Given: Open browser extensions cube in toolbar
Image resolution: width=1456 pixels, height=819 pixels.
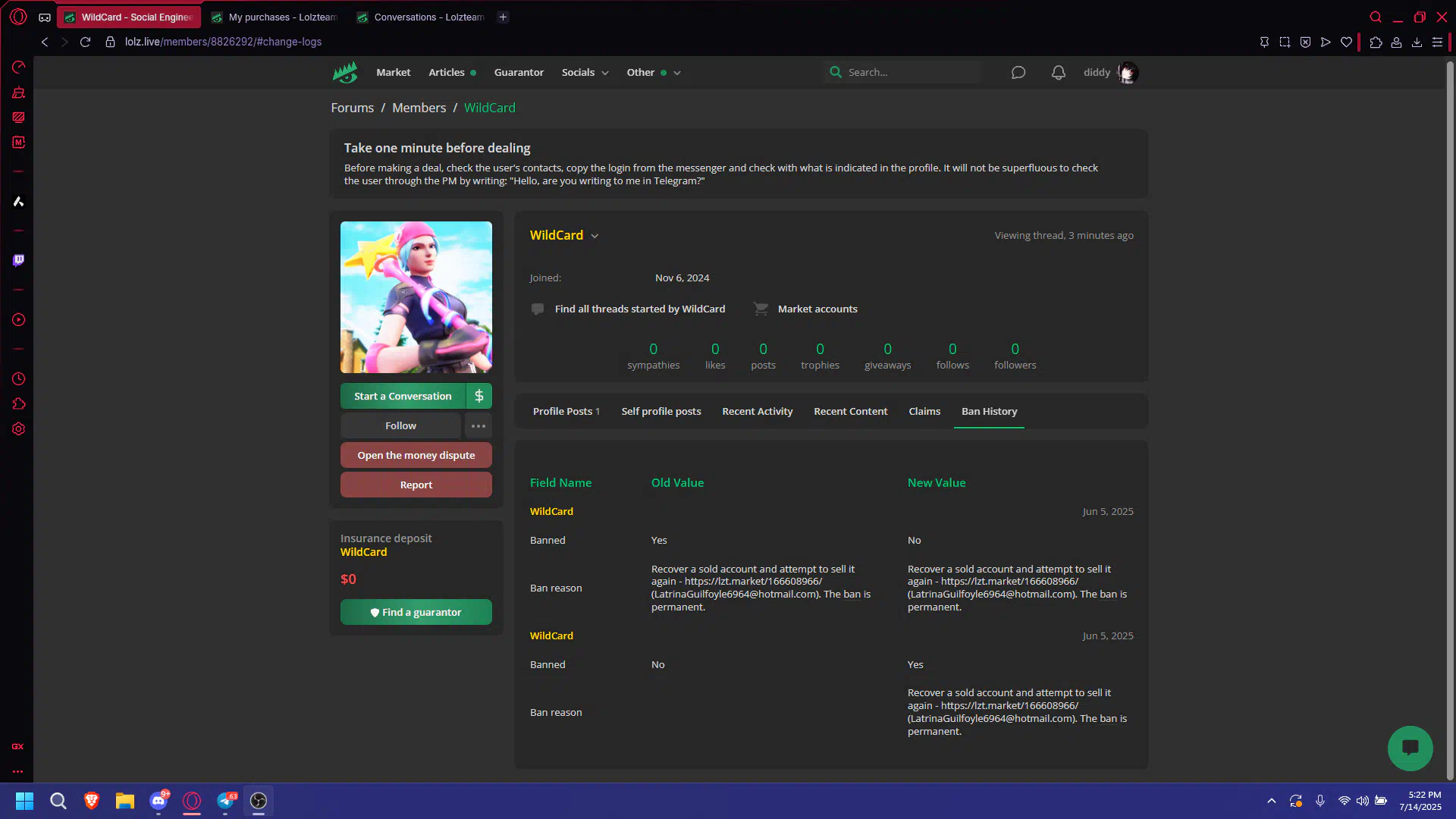Looking at the screenshot, I should (1376, 42).
